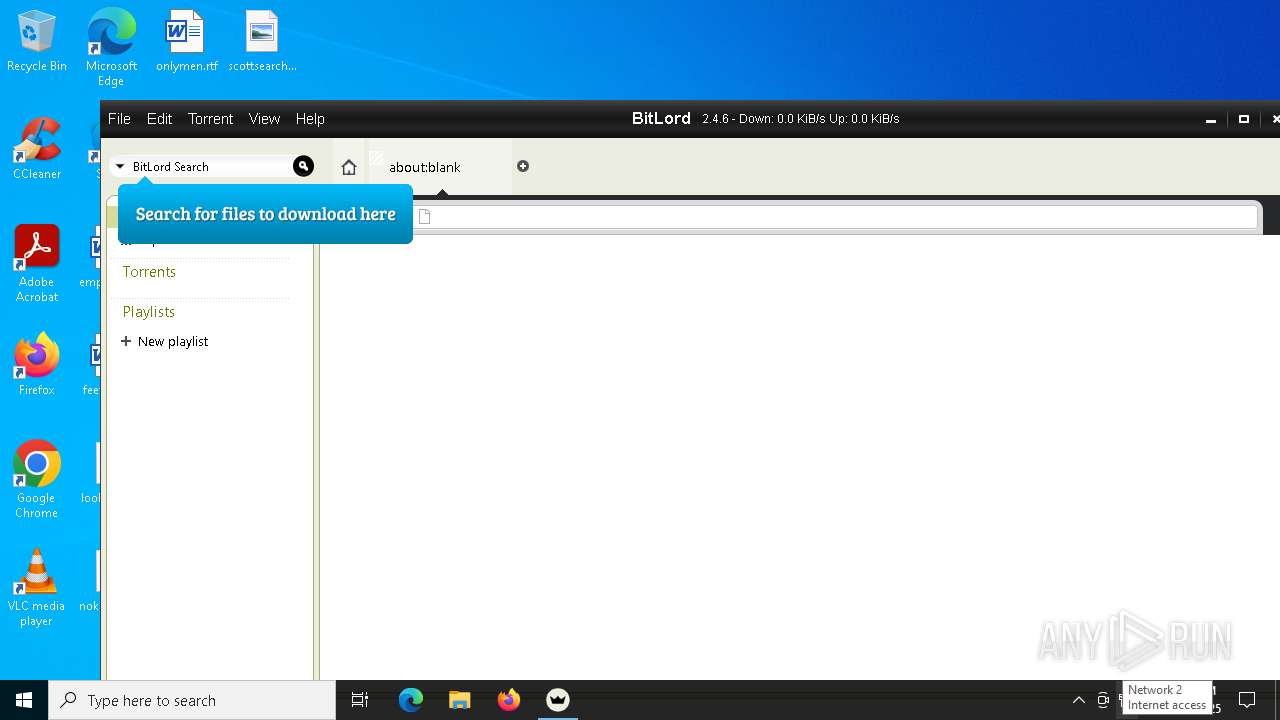Open Microsoft Edge desktop shortcut
Image resolution: width=1280 pixels, height=720 pixels.
(111, 47)
